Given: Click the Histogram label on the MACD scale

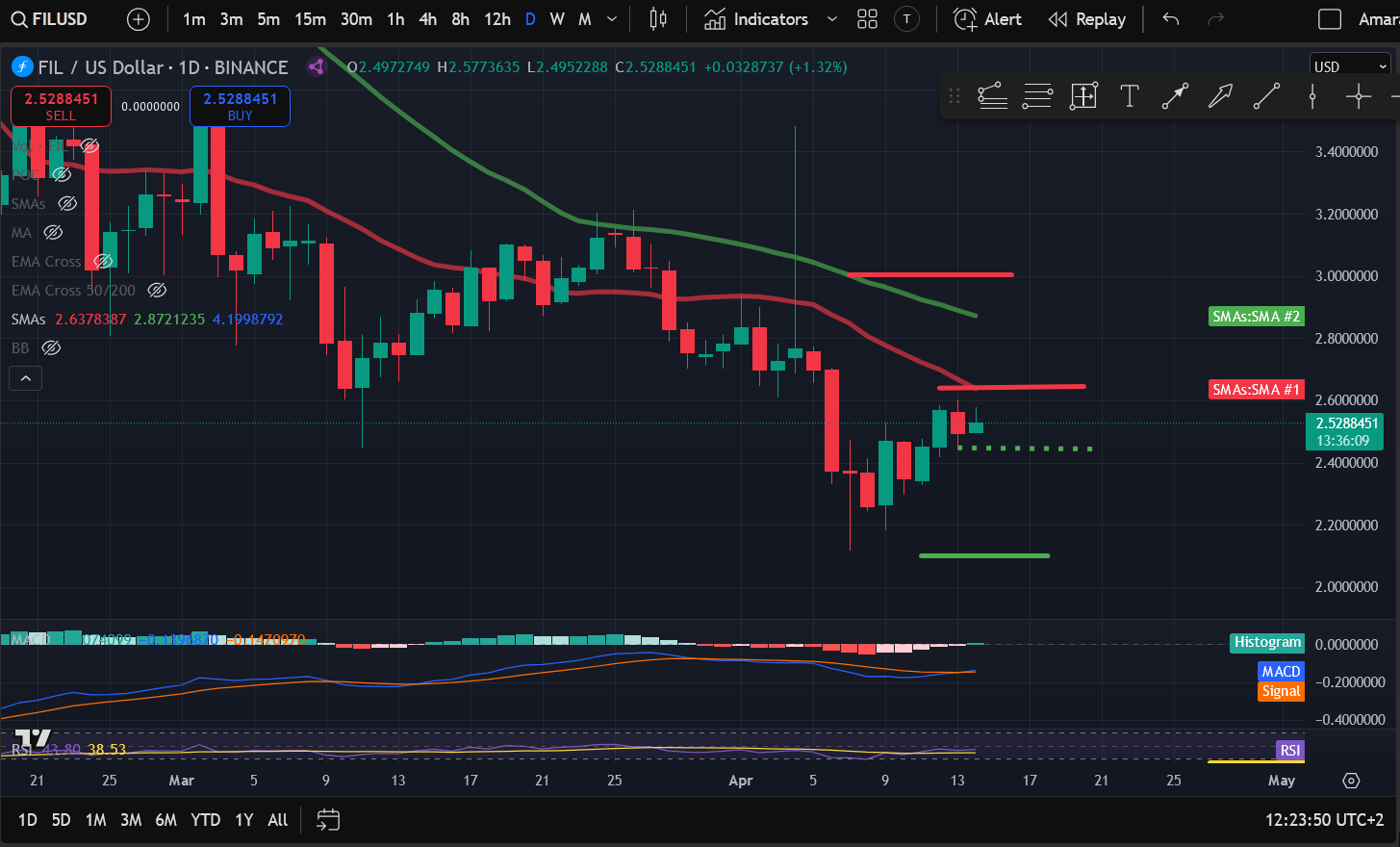Looking at the screenshot, I should click(x=1267, y=642).
